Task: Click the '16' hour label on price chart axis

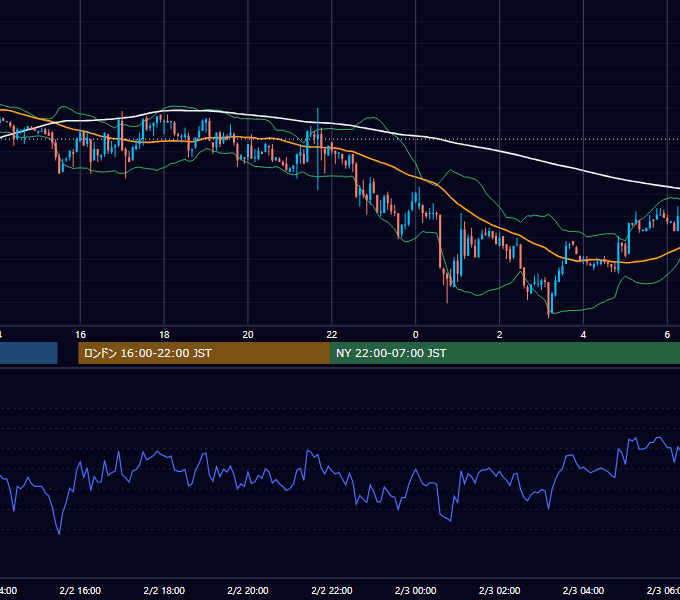Action: pyautogui.click(x=80, y=335)
